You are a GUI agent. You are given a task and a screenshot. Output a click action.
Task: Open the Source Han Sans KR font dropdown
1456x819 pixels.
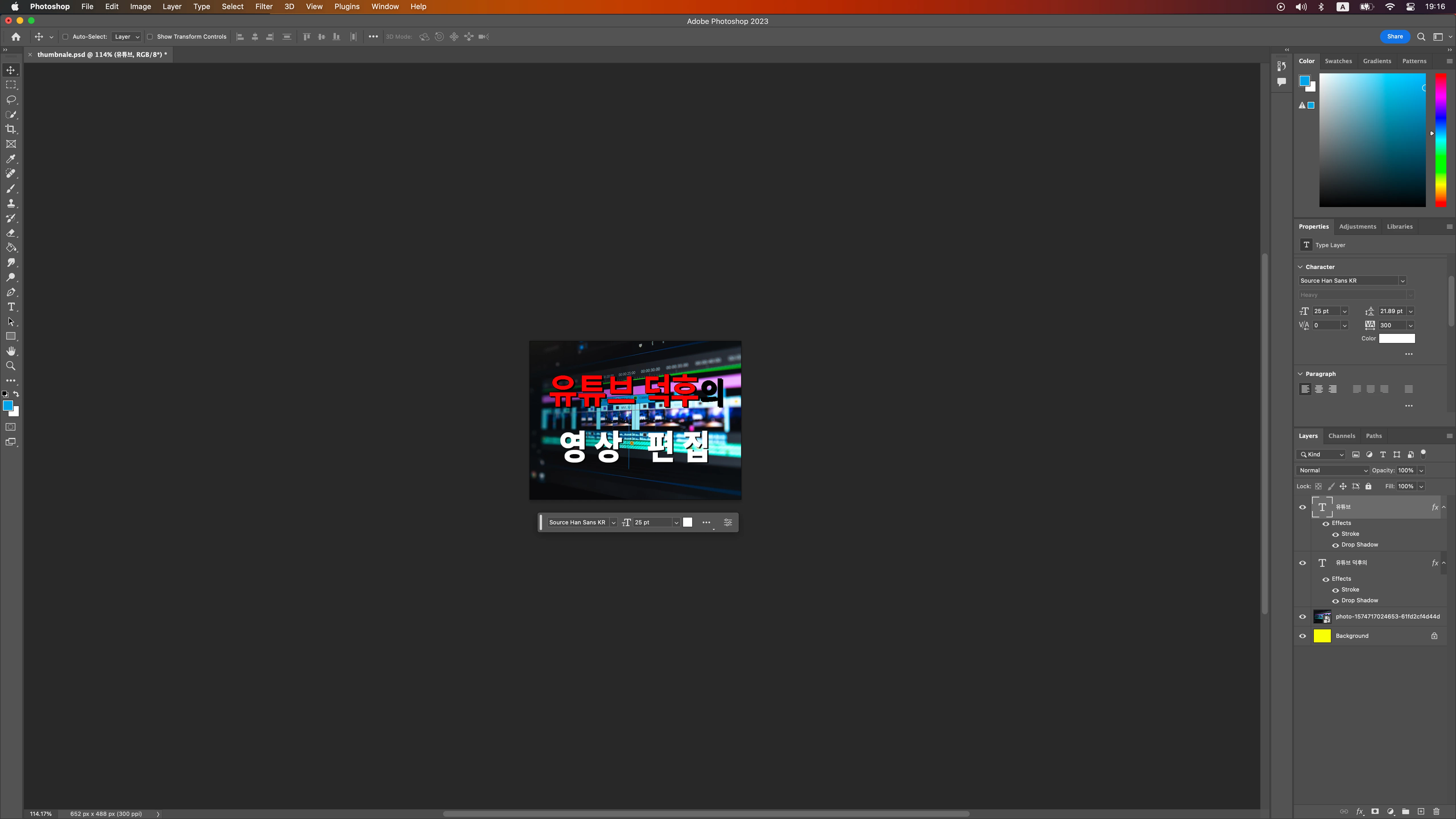click(1351, 281)
